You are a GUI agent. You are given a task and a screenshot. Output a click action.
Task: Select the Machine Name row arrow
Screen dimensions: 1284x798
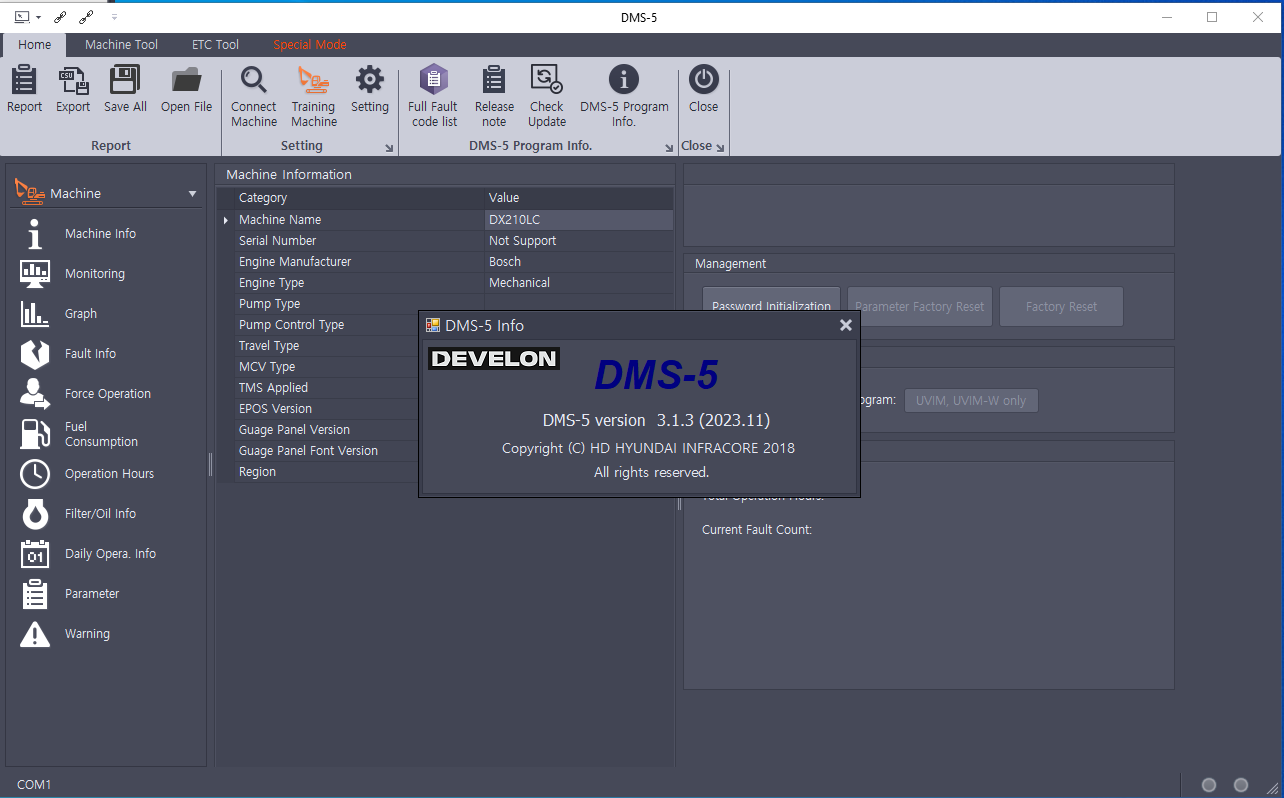pos(226,220)
